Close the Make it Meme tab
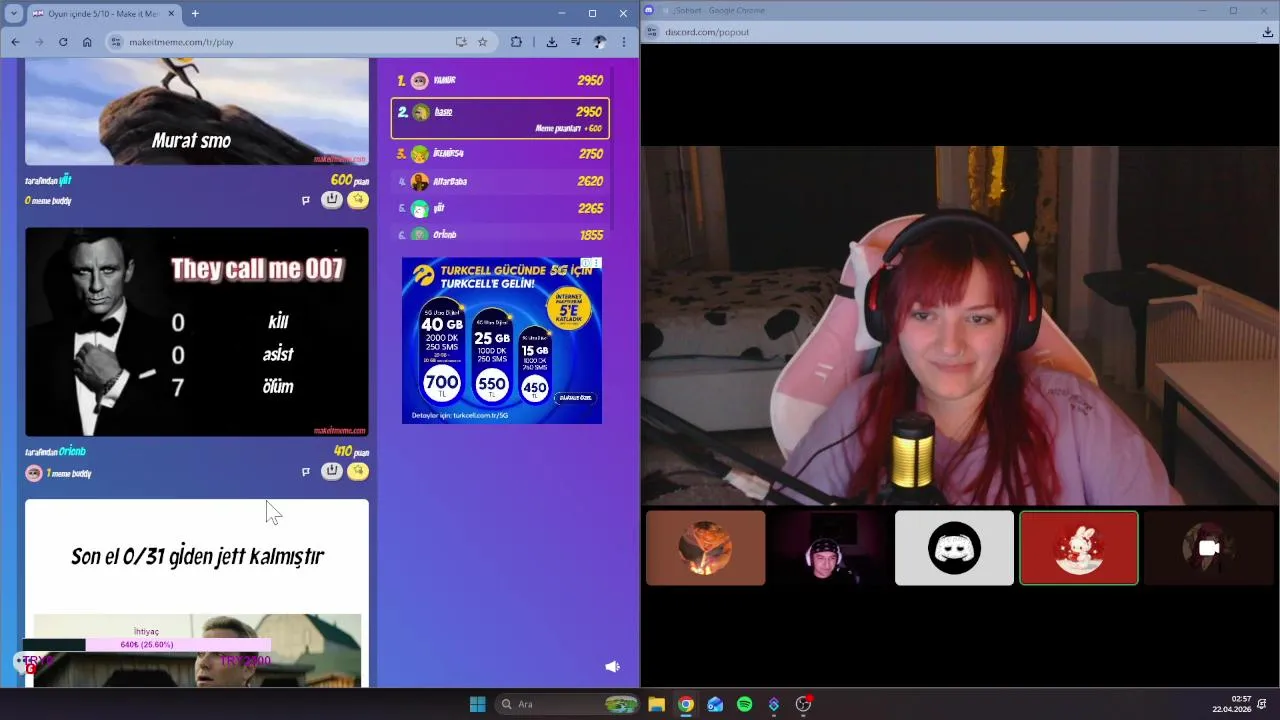Screen dimensions: 1280x720 (171, 13)
